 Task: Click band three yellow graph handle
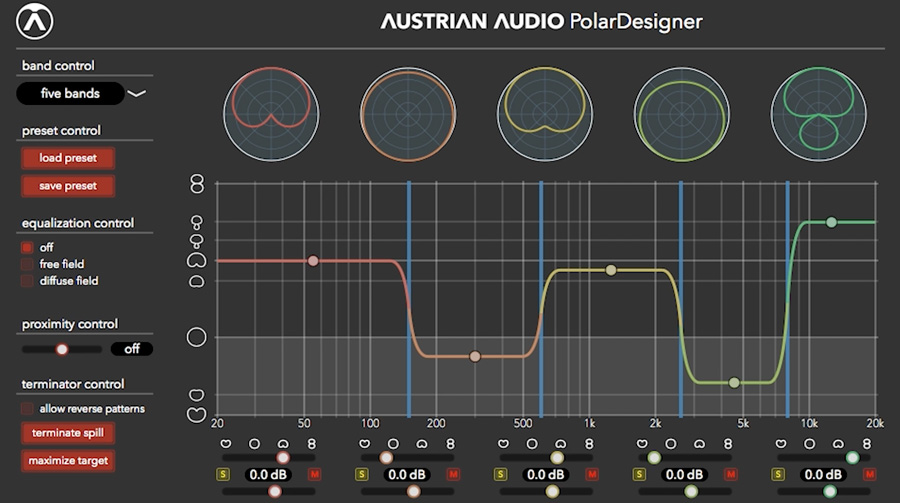click(x=611, y=270)
